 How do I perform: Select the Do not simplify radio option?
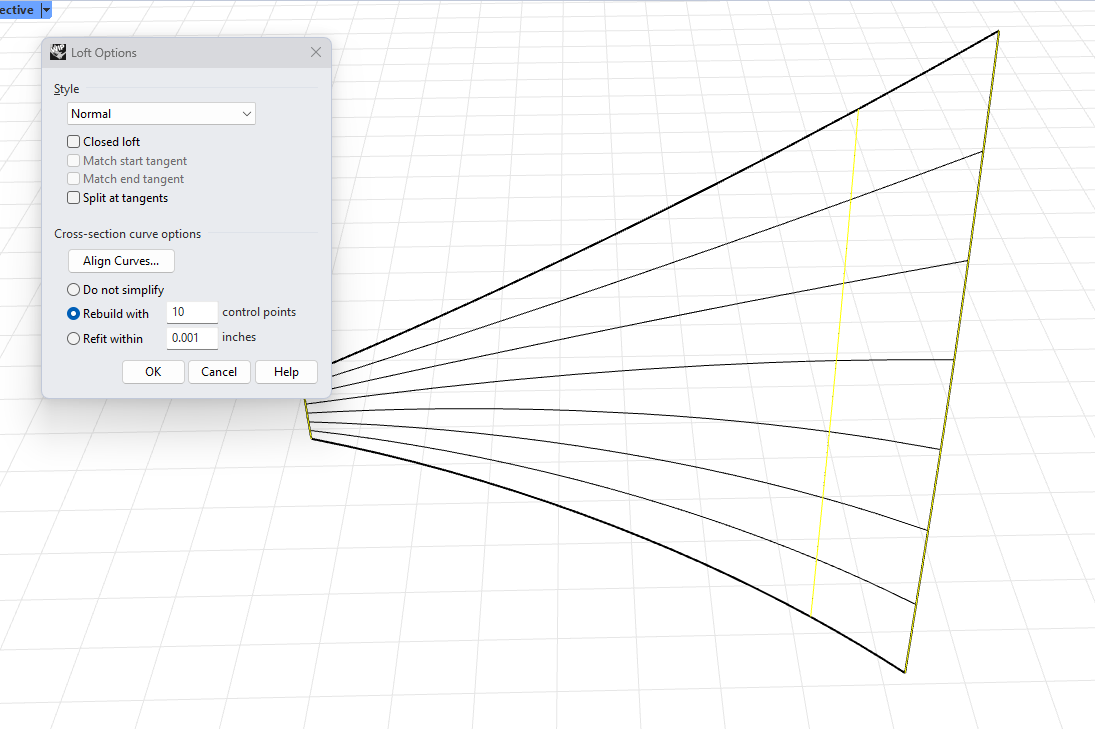pos(73,289)
